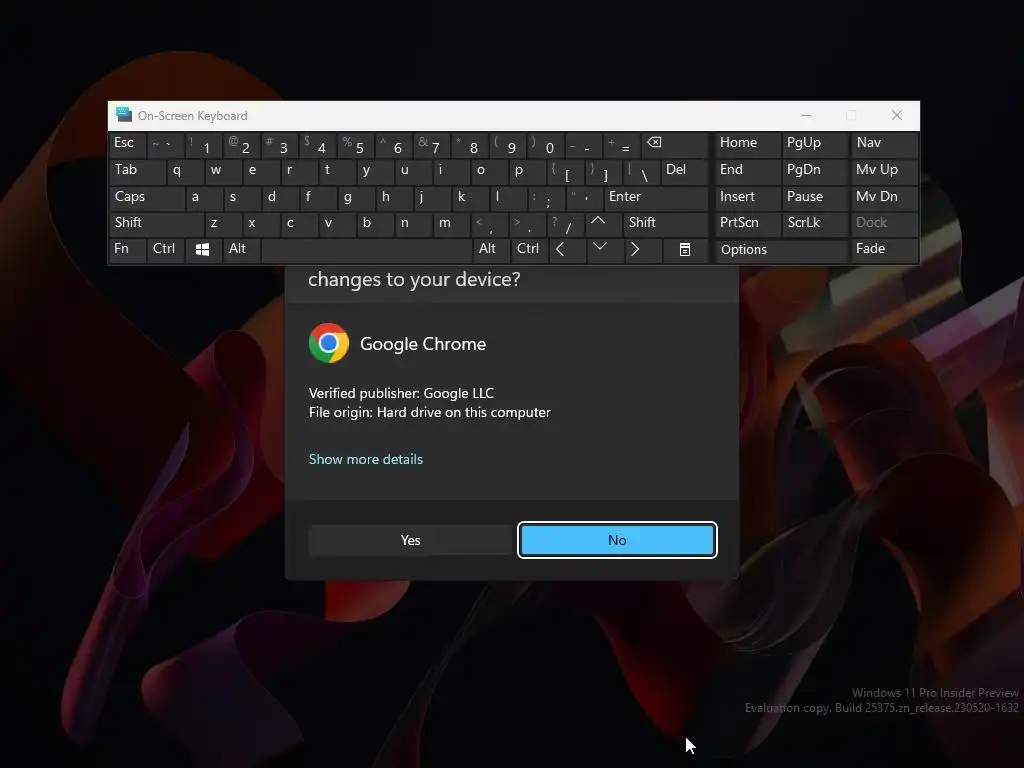
Task: Click the left arrow key
Action: pyautogui.click(x=567, y=249)
